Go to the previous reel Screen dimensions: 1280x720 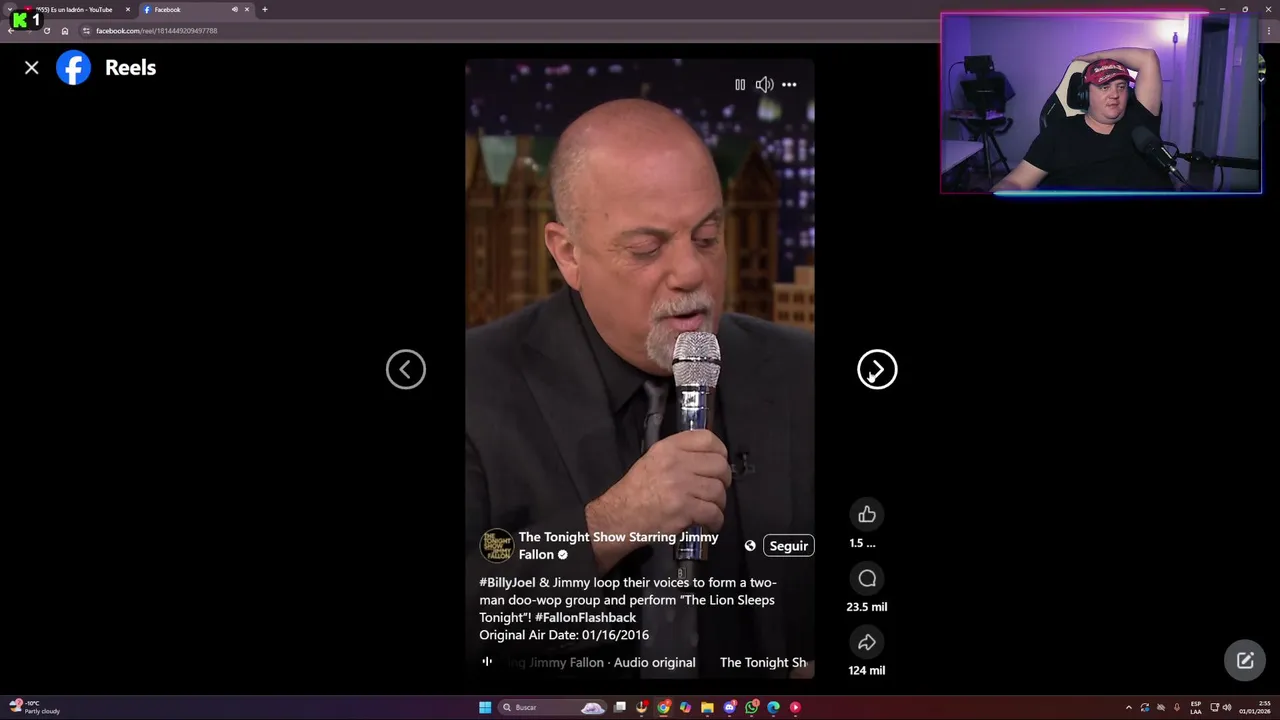coord(406,369)
